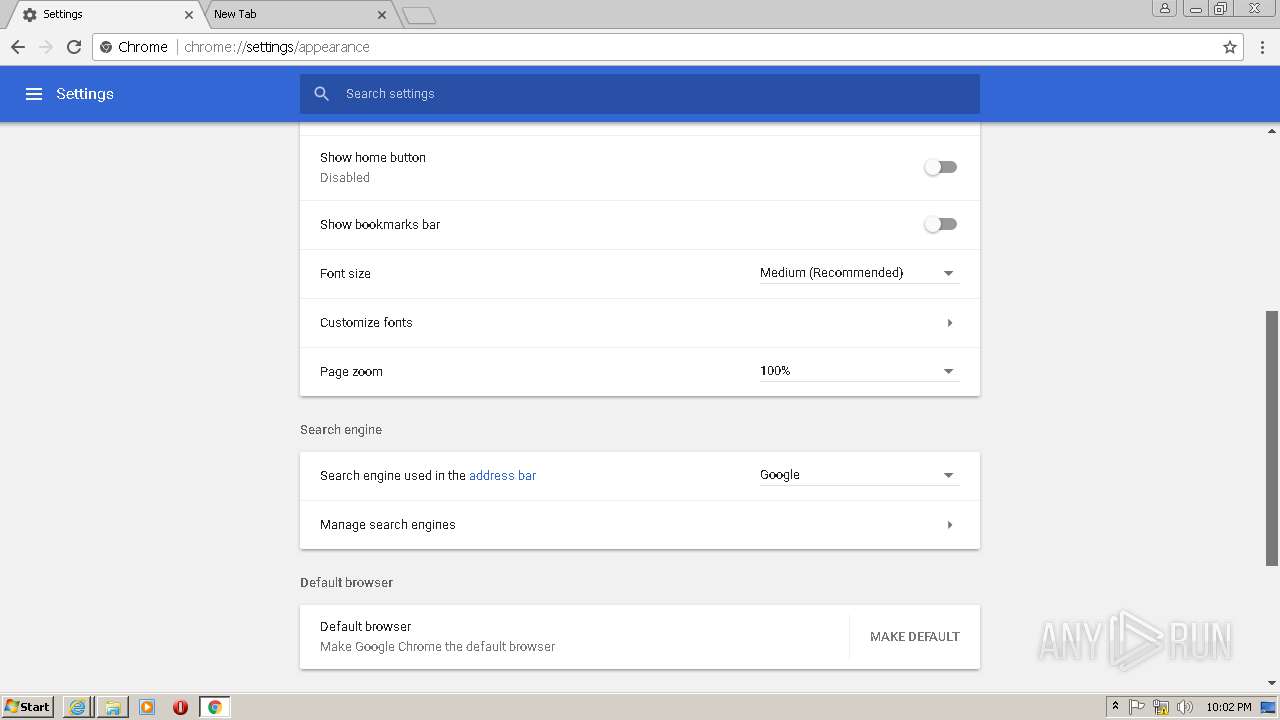Viewport: 1280px width, 720px height.
Task: Click the Default browser section heading
Action: (346, 583)
